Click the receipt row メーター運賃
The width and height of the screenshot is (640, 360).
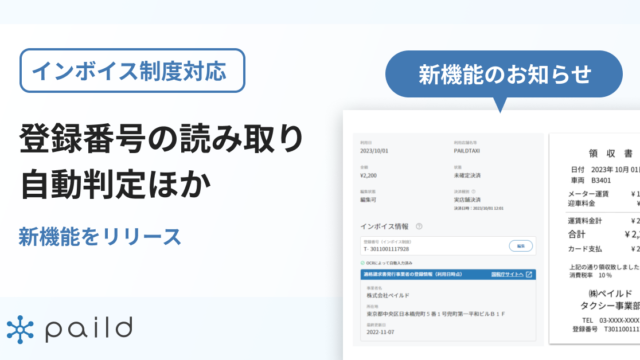tap(604, 194)
